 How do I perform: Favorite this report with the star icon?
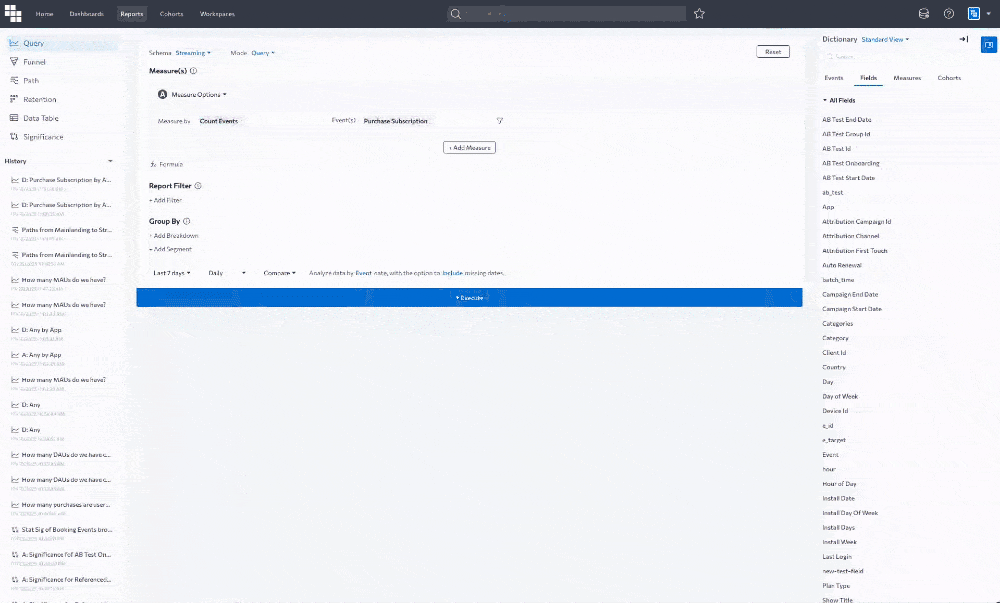click(x=699, y=13)
